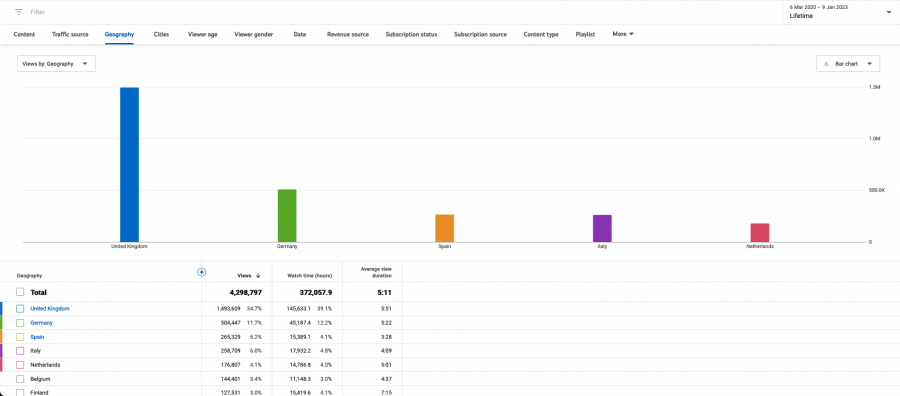Tick the Belgium row checkbox
900x396 pixels.
click(x=20, y=379)
